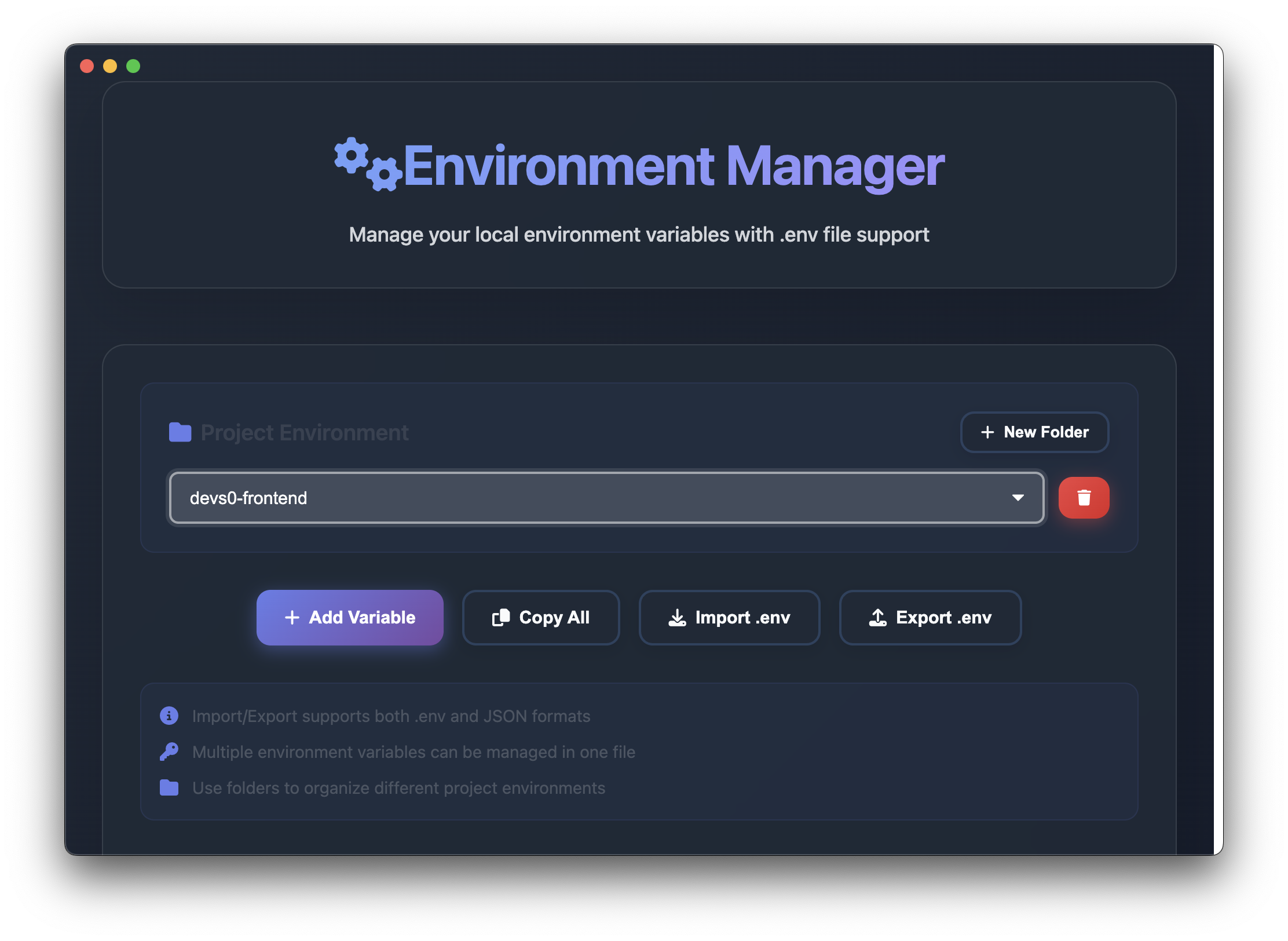Screen dimensions: 1288x941
Task: Click Export .env button label
Action: click(x=943, y=618)
